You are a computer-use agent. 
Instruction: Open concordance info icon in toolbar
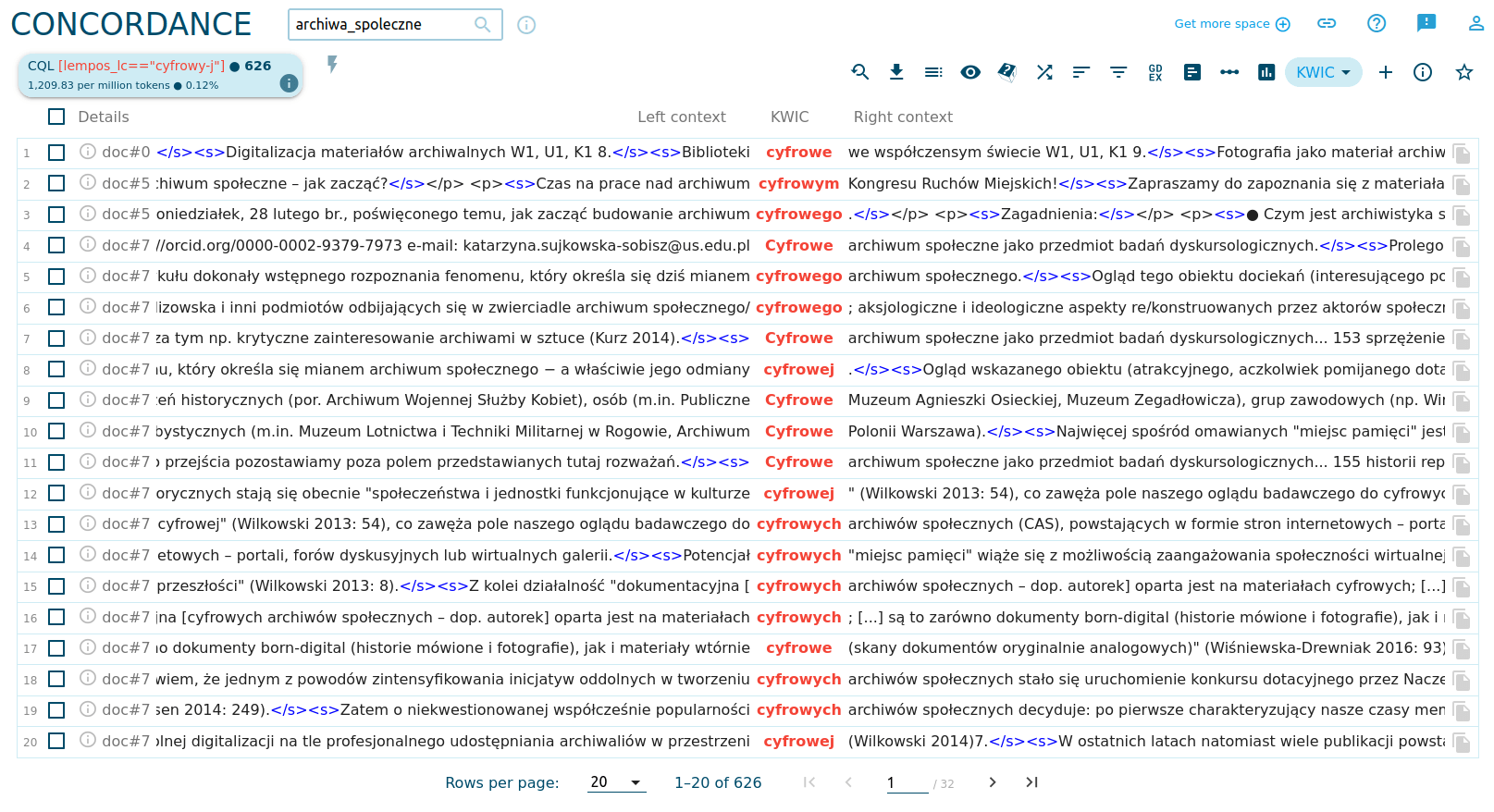[1423, 72]
